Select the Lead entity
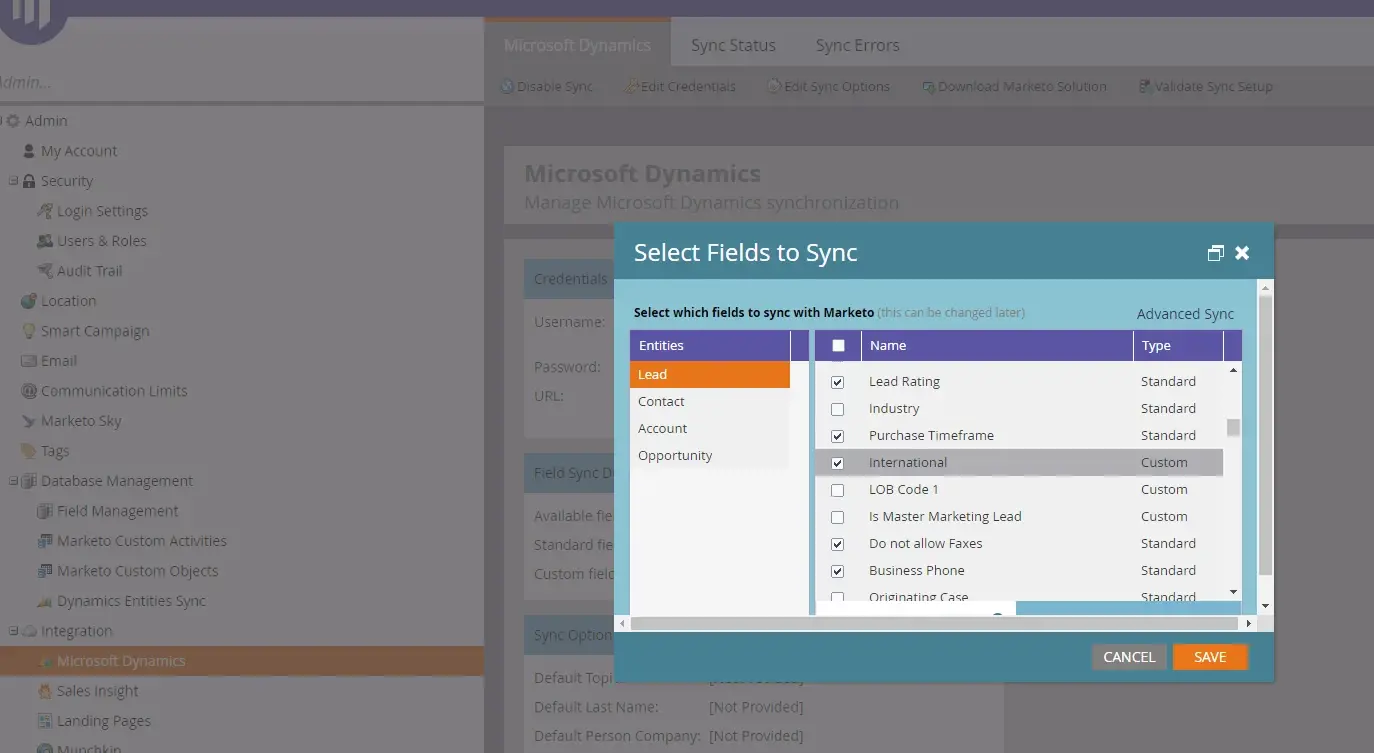Screen dimensions: 1374x753 point(710,374)
